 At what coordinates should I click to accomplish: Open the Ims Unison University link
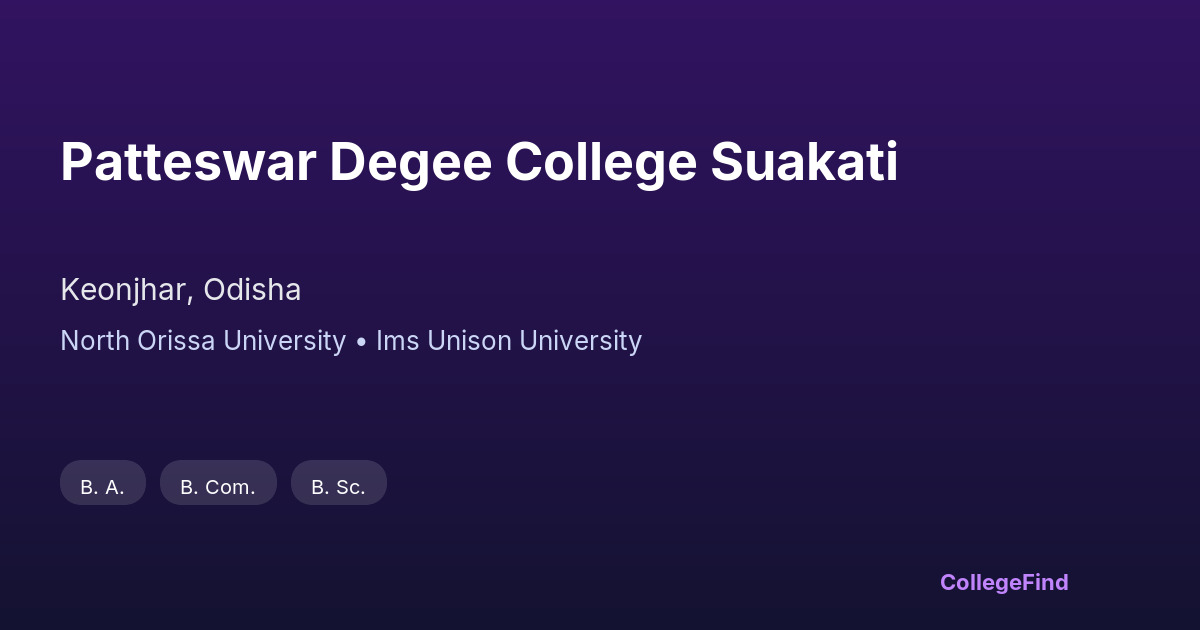[509, 341]
